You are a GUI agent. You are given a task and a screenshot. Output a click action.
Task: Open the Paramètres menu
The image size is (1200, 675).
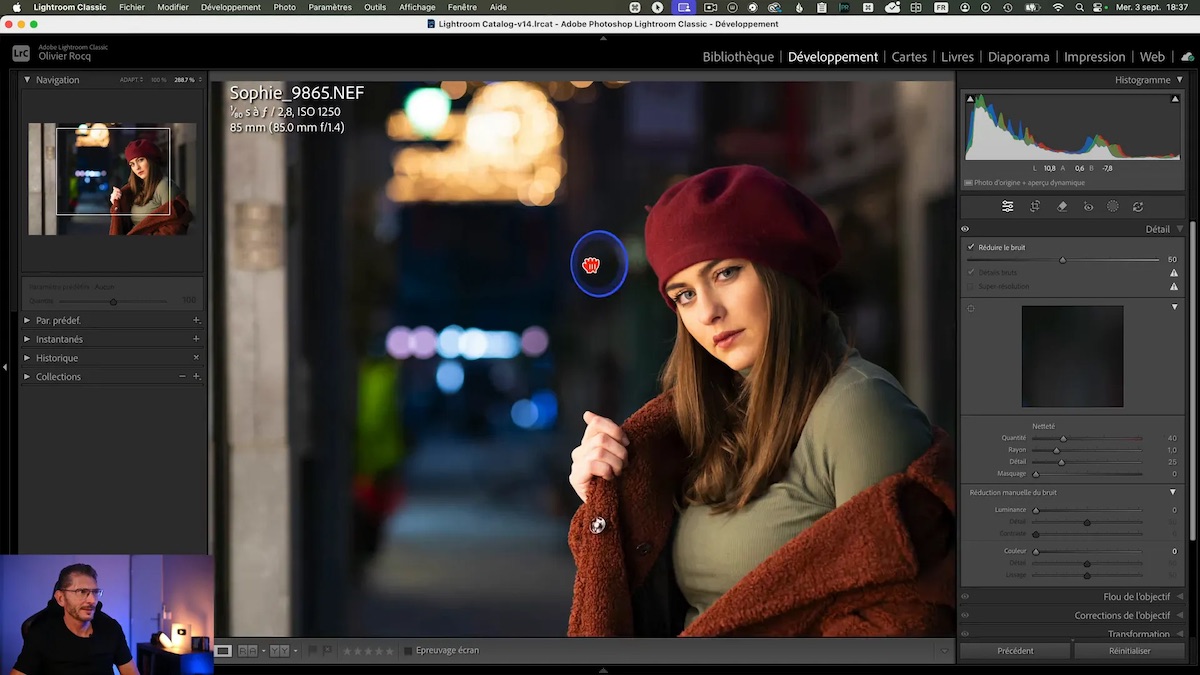330,7
